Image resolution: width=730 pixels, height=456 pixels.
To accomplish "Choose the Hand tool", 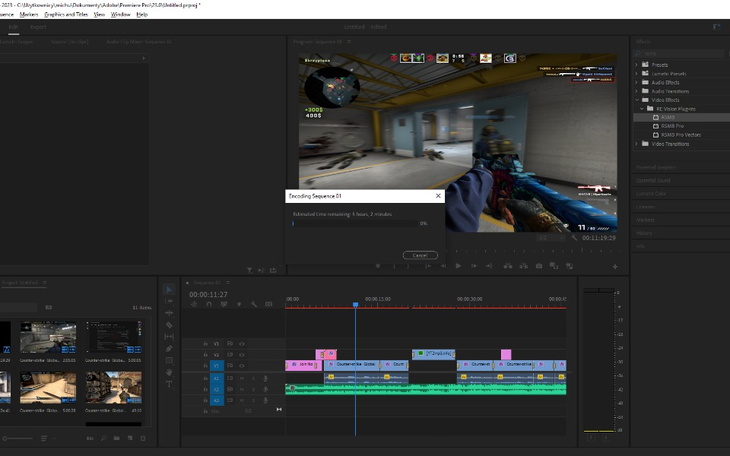I will coord(169,372).
